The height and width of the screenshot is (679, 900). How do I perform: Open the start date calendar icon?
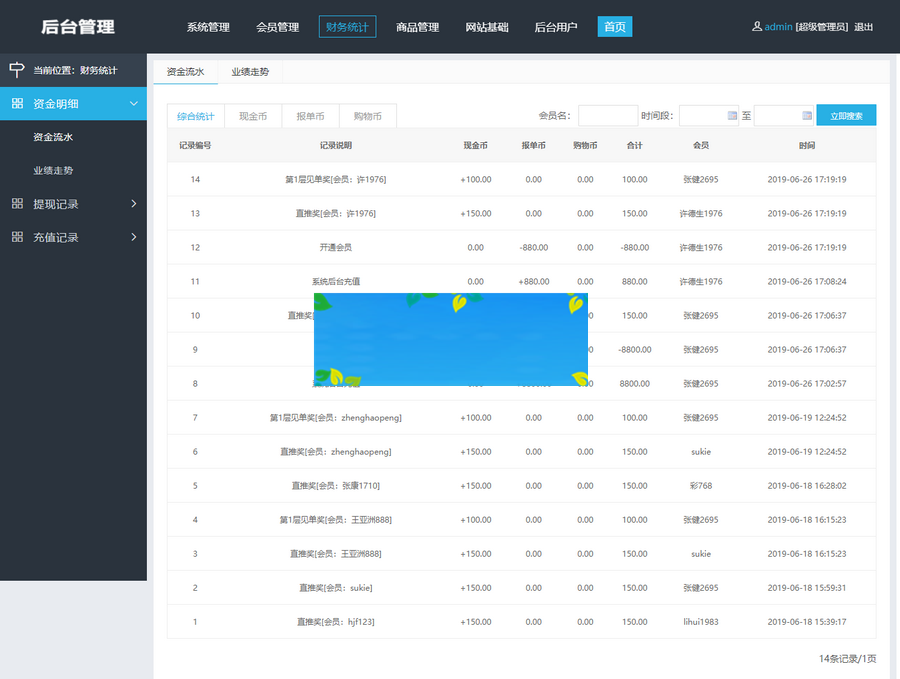[732, 116]
